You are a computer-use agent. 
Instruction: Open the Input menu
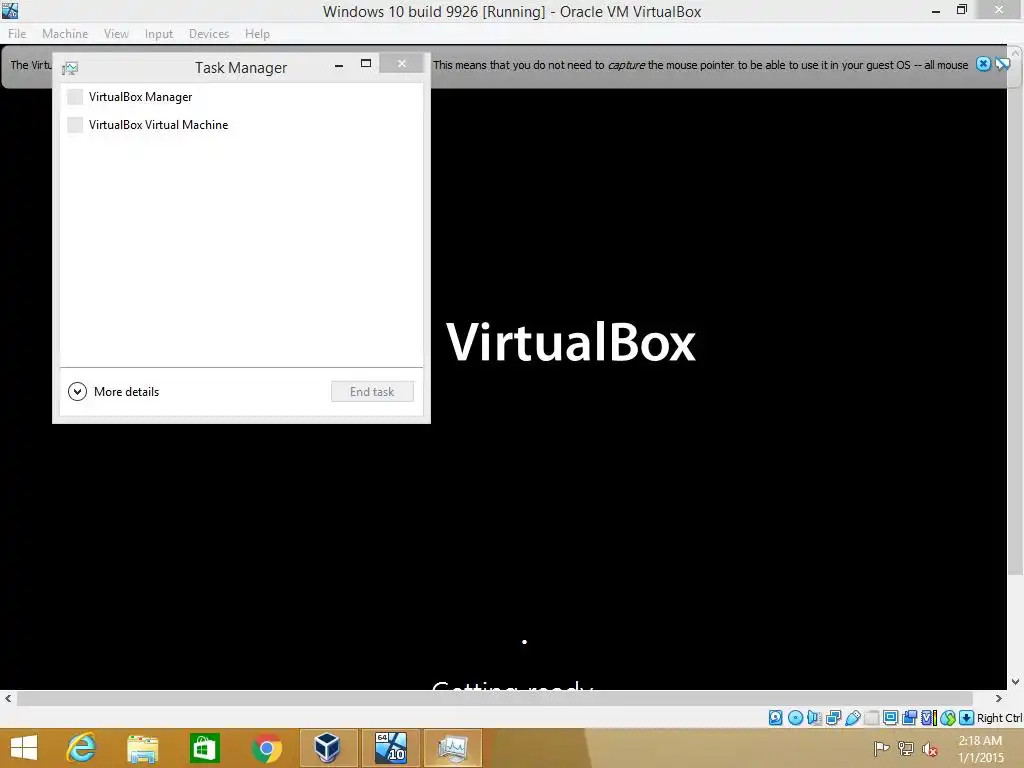[159, 33]
